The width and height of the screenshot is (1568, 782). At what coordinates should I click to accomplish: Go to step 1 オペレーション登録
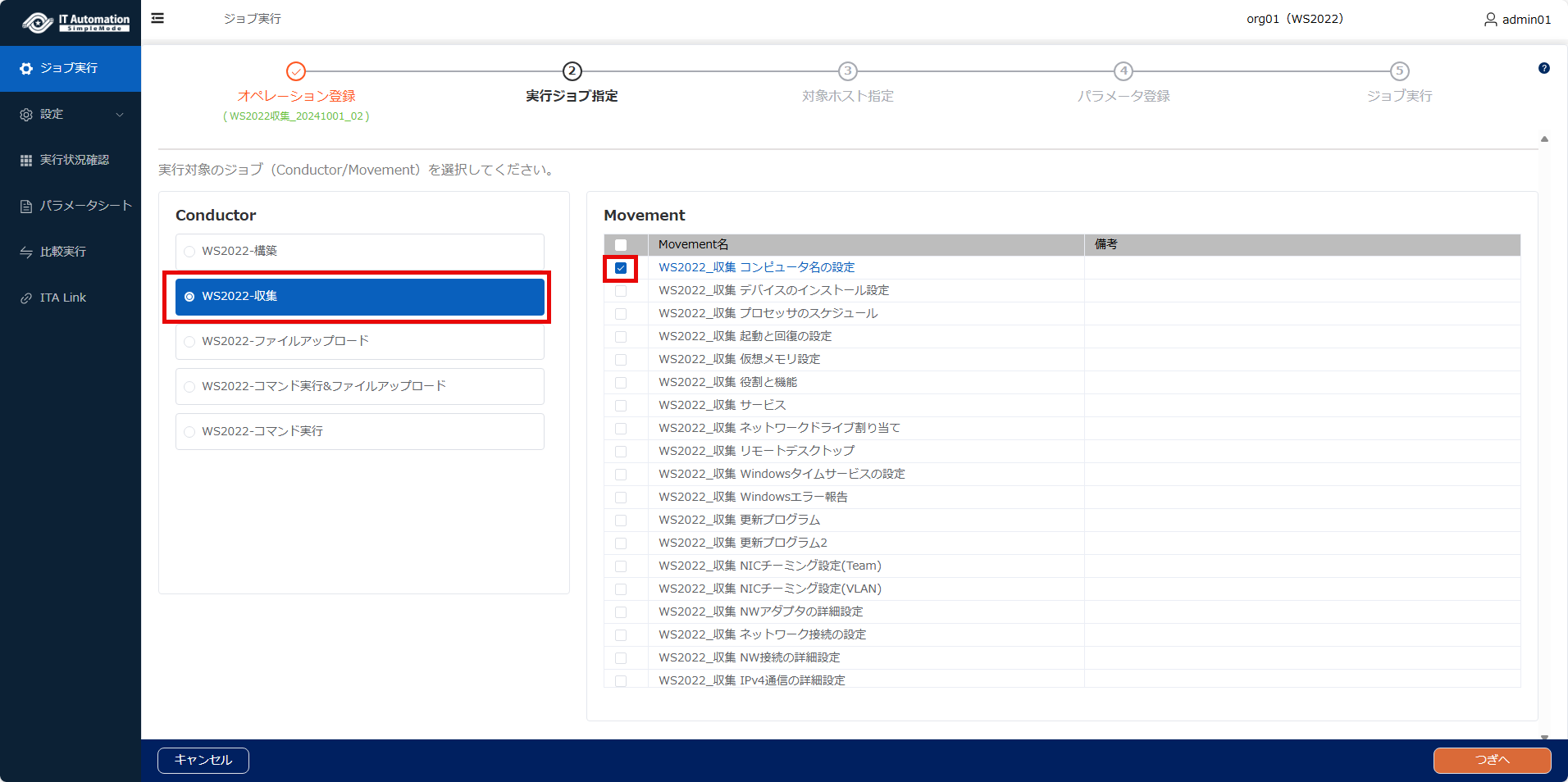tap(296, 72)
